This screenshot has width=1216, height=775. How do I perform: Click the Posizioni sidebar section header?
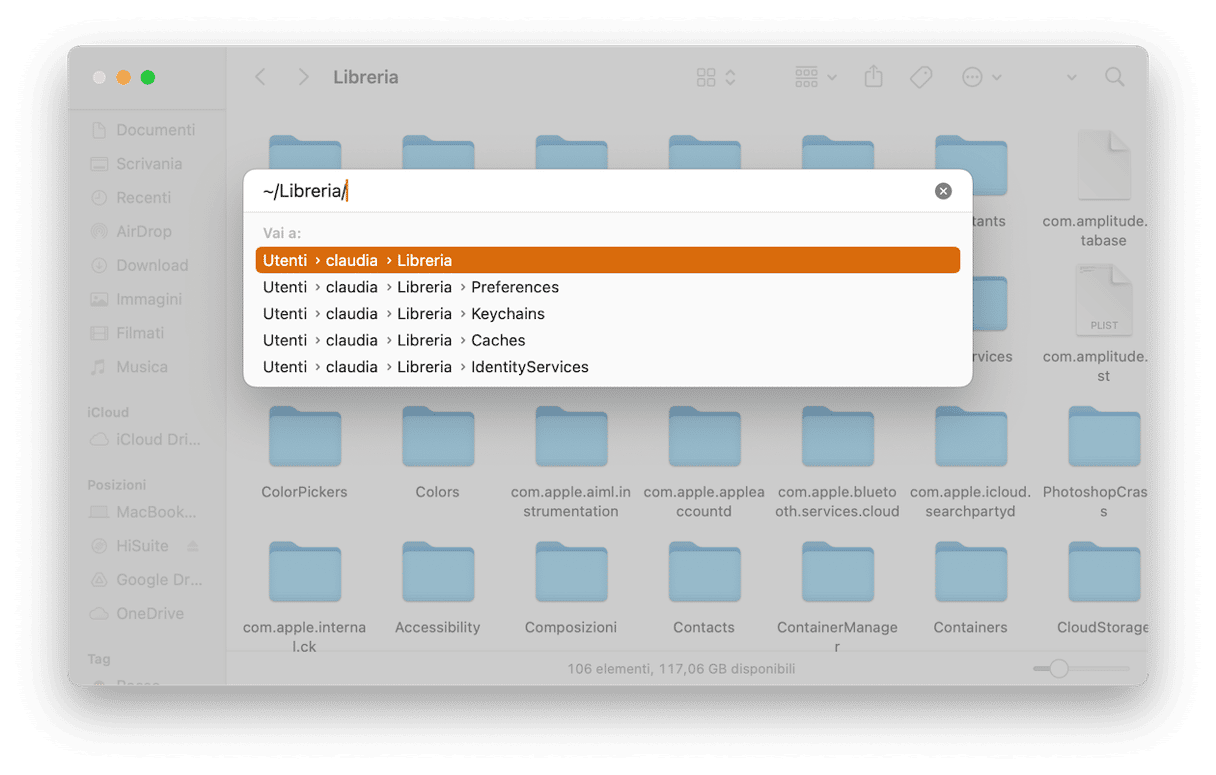tap(117, 485)
